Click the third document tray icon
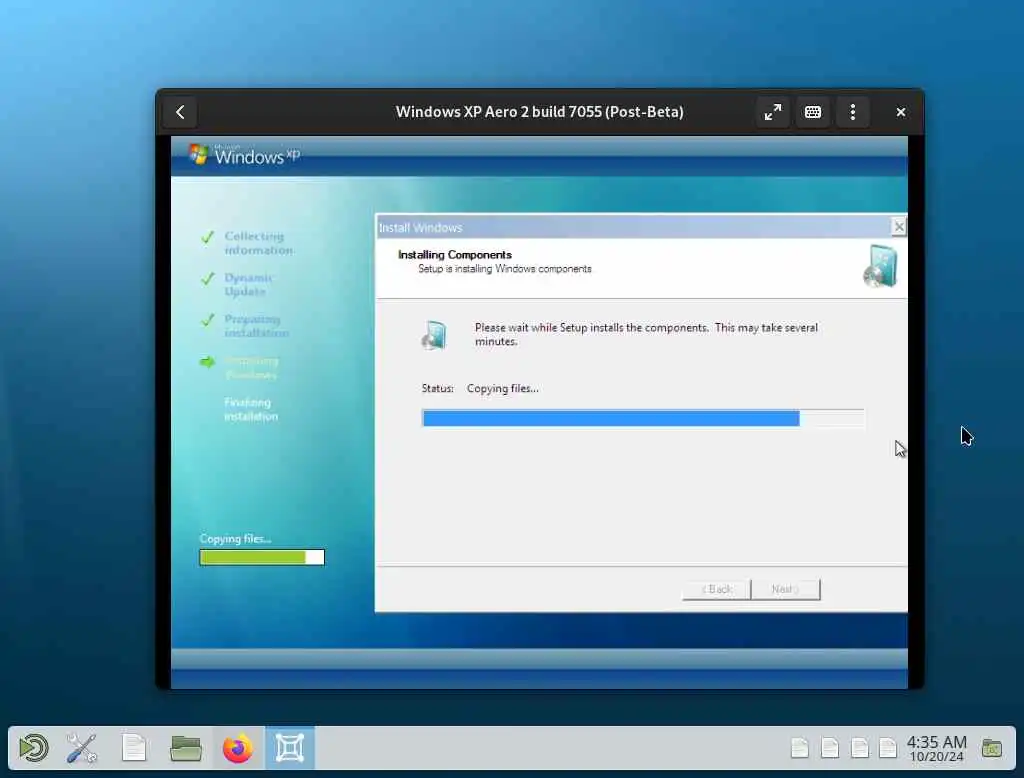The image size is (1024, 778). click(860, 748)
